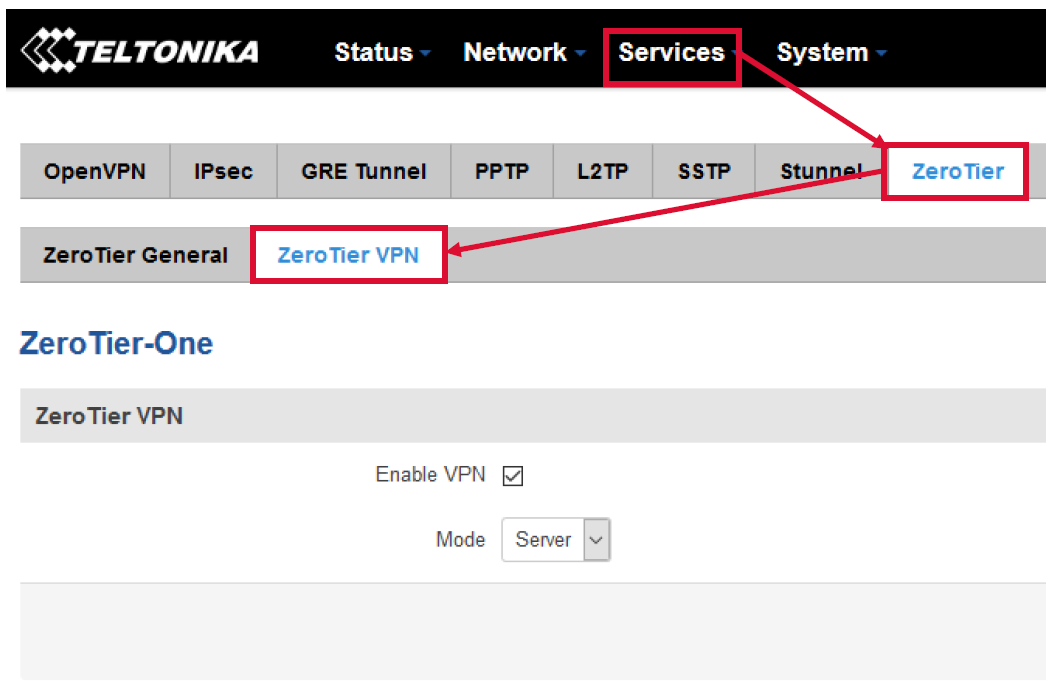Open the ZeroTier General sub-tab
This screenshot has width=1058, height=695.
(136, 255)
